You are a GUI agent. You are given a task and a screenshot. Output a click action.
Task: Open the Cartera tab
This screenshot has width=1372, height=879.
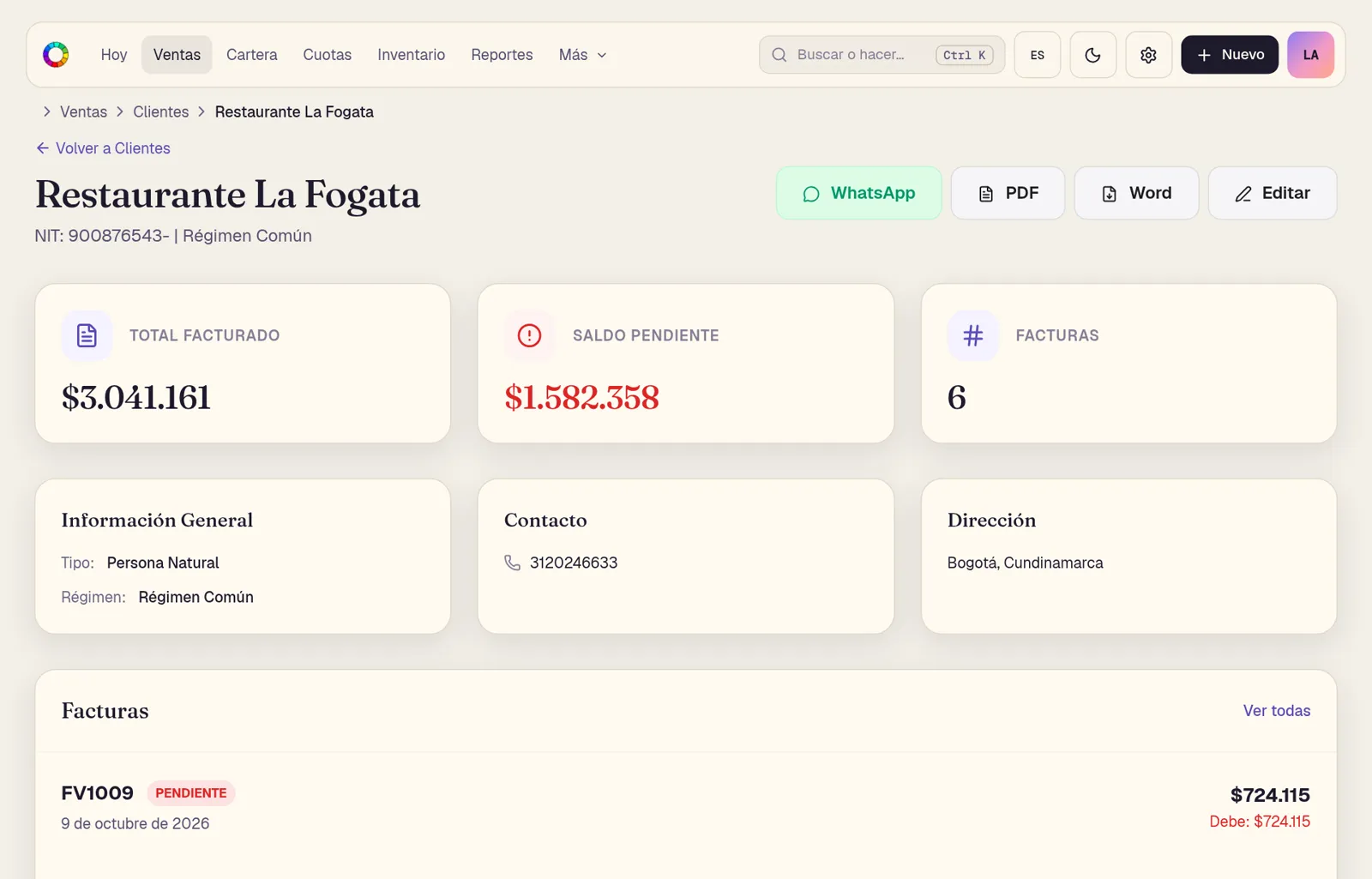(x=251, y=55)
